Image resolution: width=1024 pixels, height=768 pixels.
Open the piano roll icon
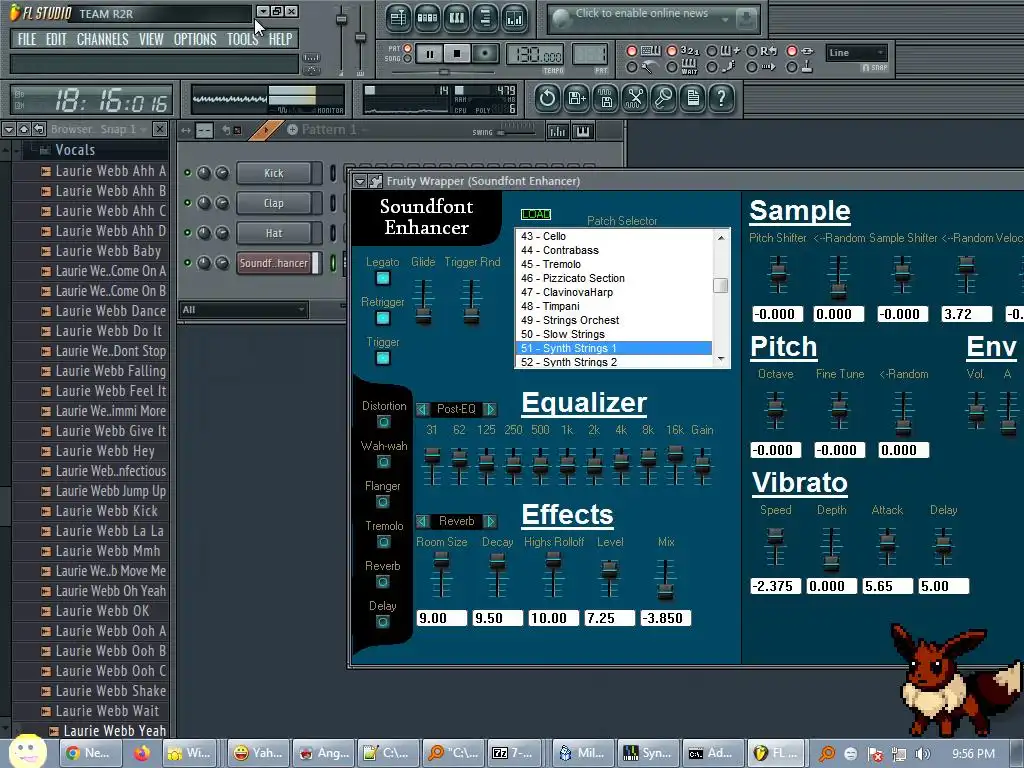456,18
